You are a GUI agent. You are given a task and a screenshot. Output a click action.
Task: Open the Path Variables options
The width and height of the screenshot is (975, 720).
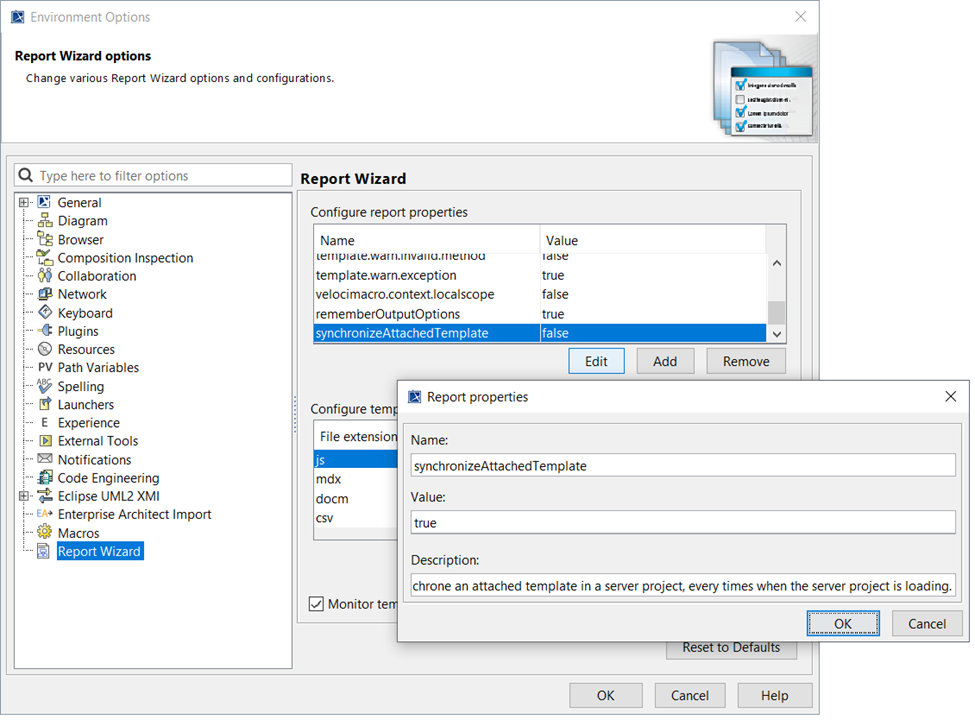tap(98, 367)
